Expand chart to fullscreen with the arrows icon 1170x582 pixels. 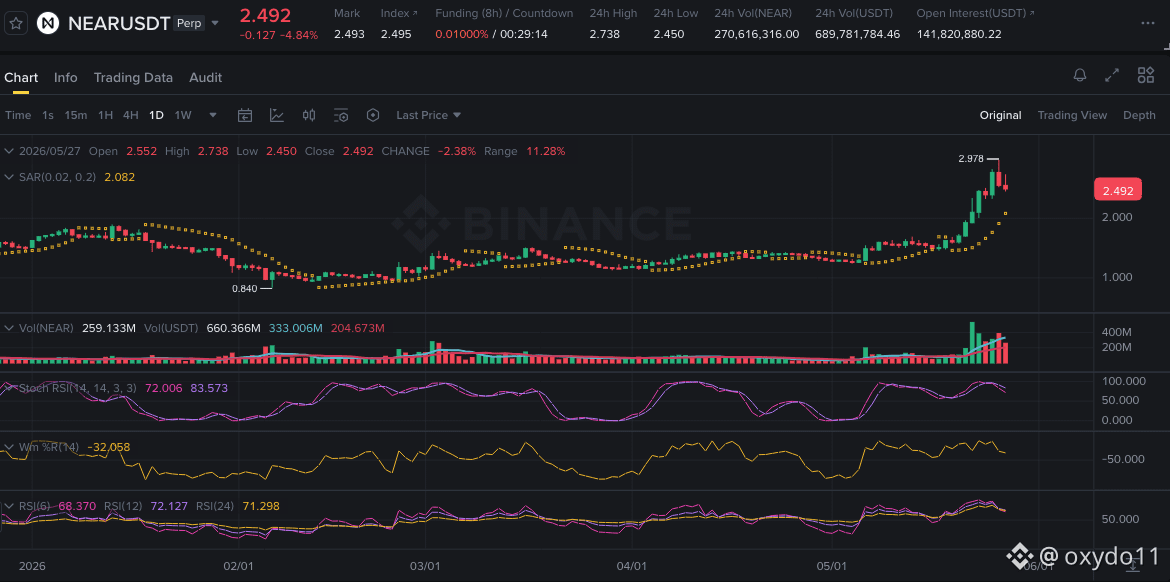(x=1113, y=75)
